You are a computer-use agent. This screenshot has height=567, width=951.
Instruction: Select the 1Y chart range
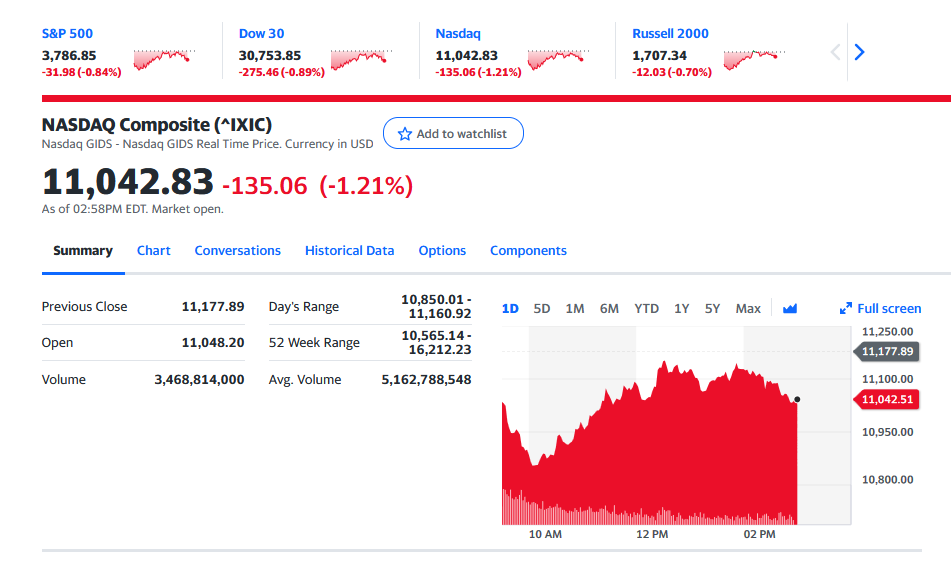pyautogui.click(x=681, y=309)
